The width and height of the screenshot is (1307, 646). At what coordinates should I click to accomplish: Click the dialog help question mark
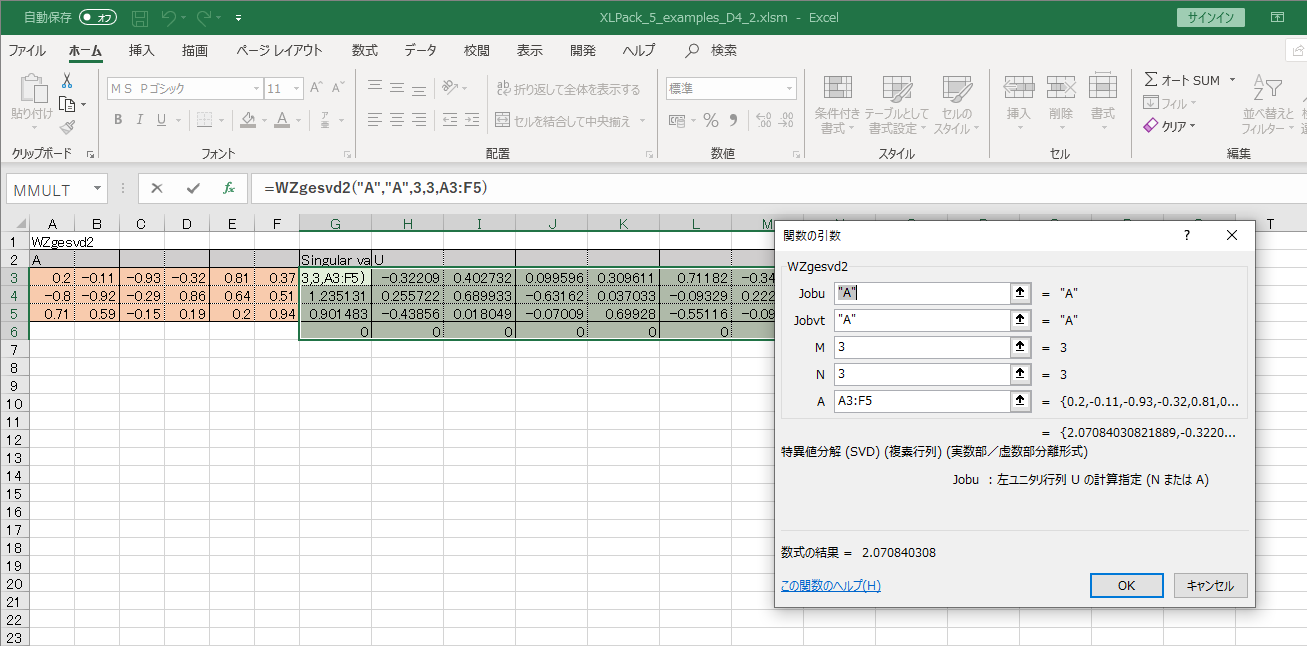1187,235
